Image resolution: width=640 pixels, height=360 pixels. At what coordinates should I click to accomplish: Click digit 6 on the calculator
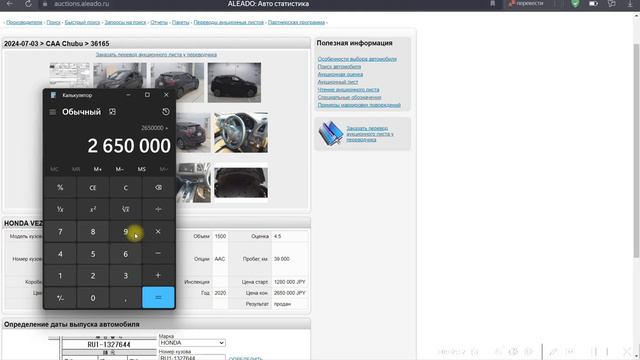point(125,253)
